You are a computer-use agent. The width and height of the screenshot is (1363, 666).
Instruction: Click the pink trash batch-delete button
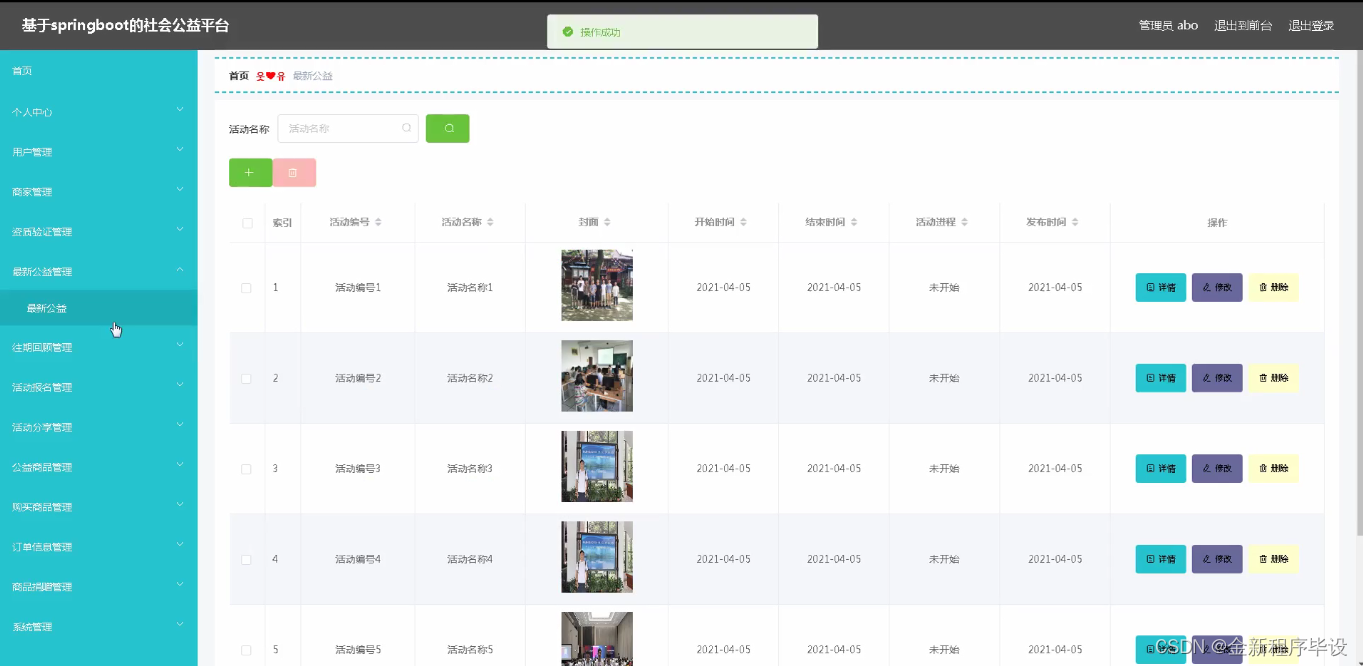[294, 172]
